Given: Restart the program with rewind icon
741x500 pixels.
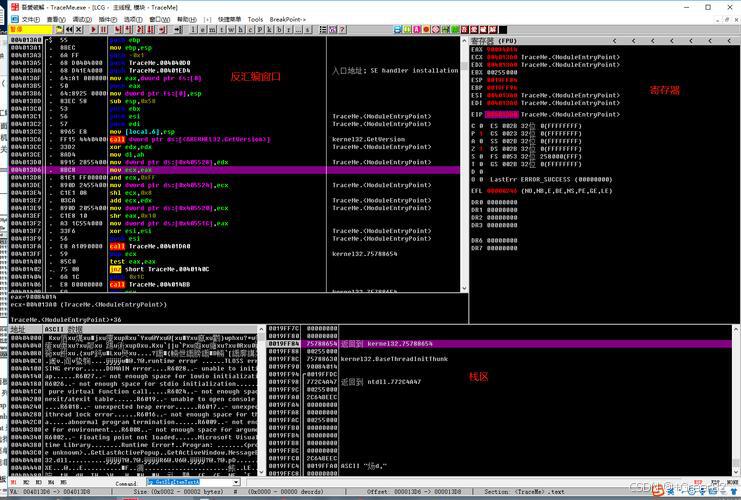Looking at the screenshot, I should coord(69,29).
